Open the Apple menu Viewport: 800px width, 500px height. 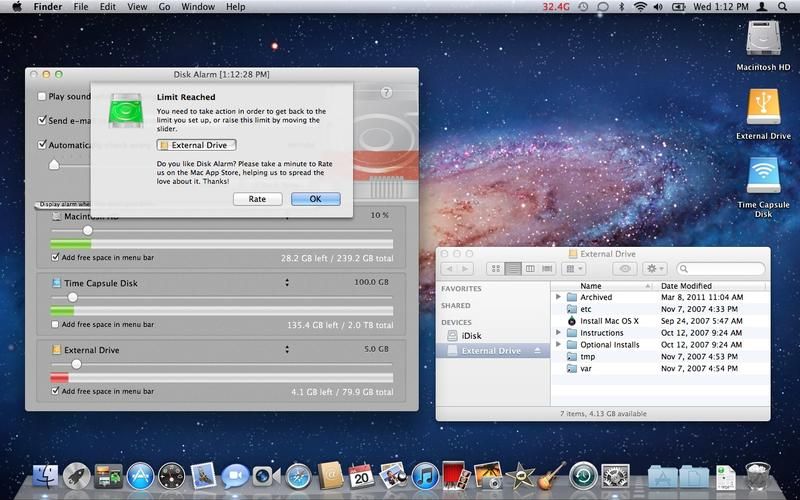tap(17, 7)
